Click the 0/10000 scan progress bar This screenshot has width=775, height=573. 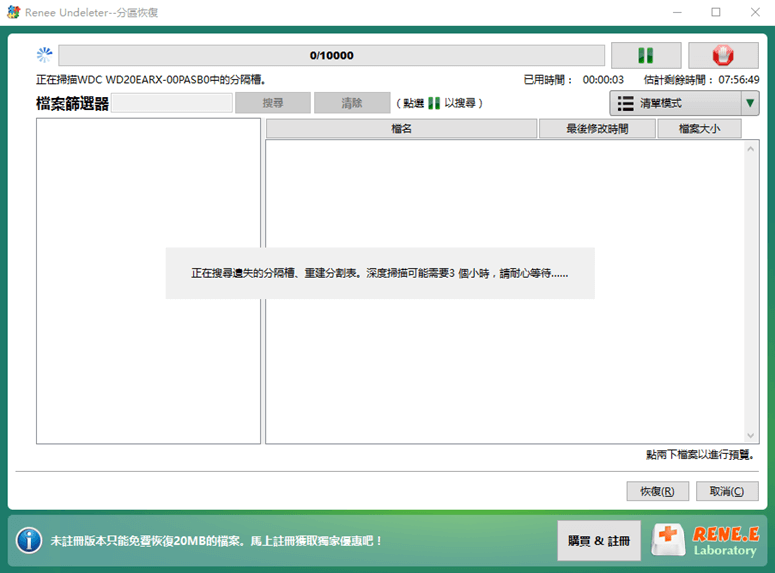pos(331,55)
